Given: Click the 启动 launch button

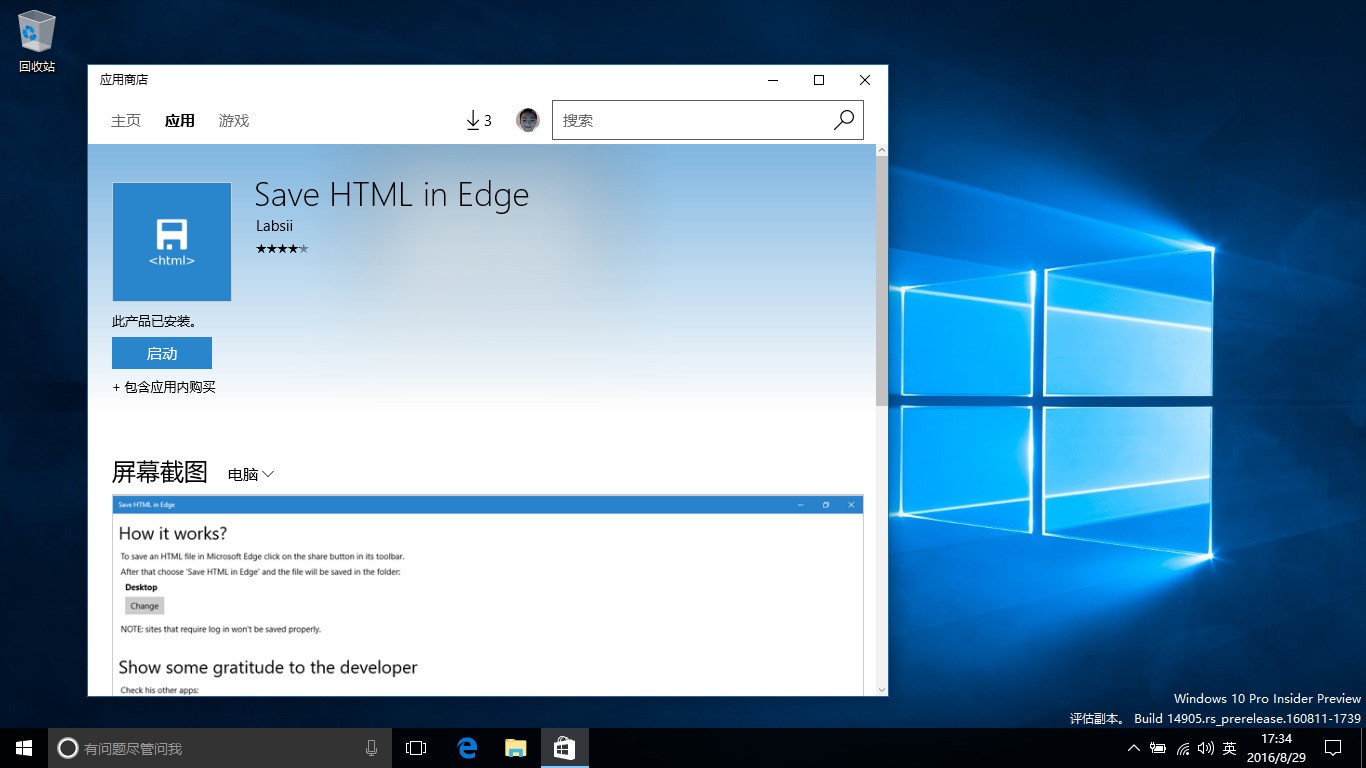Looking at the screenshot, I should pos(162,353).
